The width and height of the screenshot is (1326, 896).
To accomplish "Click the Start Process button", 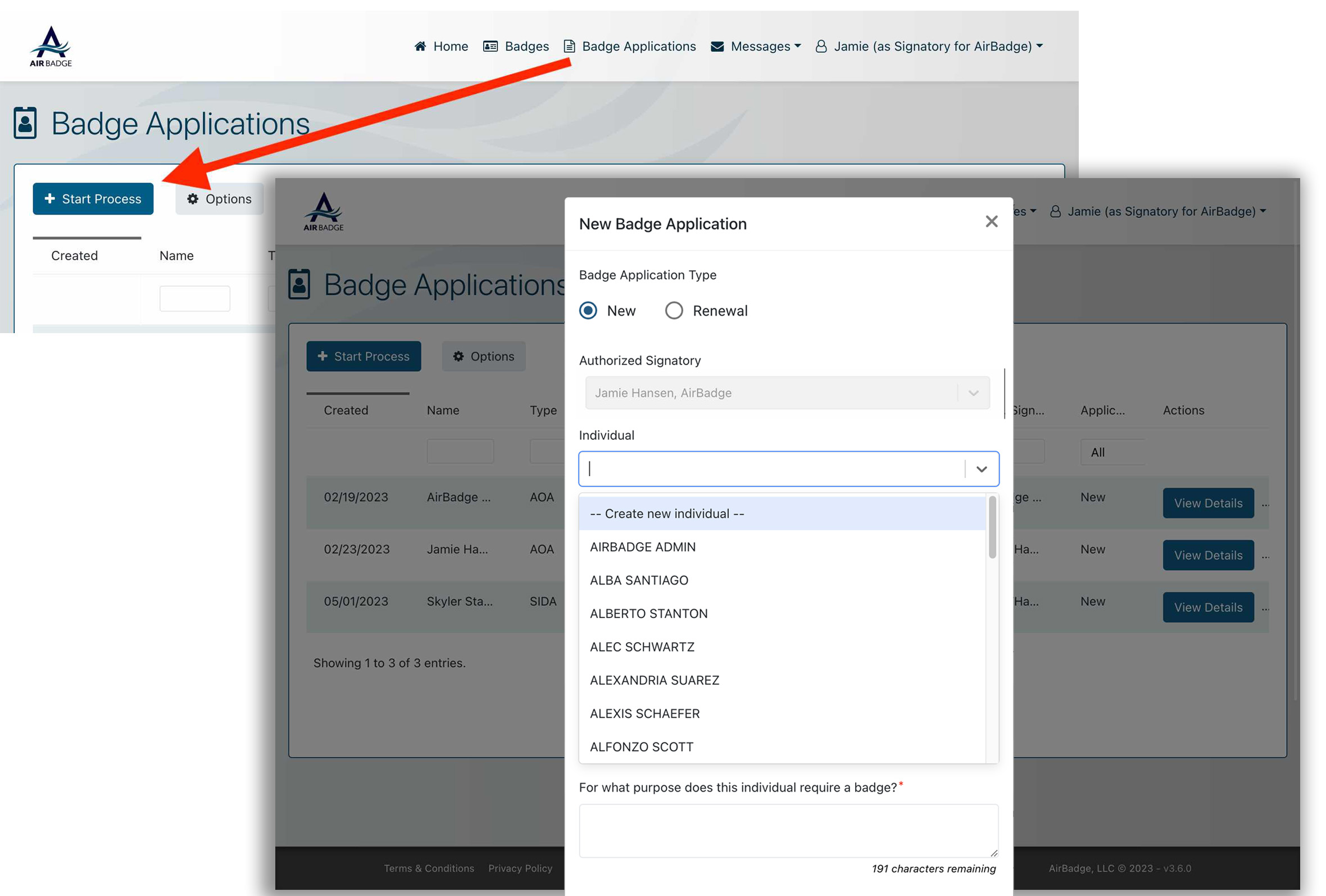I will pyautogui.click(x=93, y=198).
